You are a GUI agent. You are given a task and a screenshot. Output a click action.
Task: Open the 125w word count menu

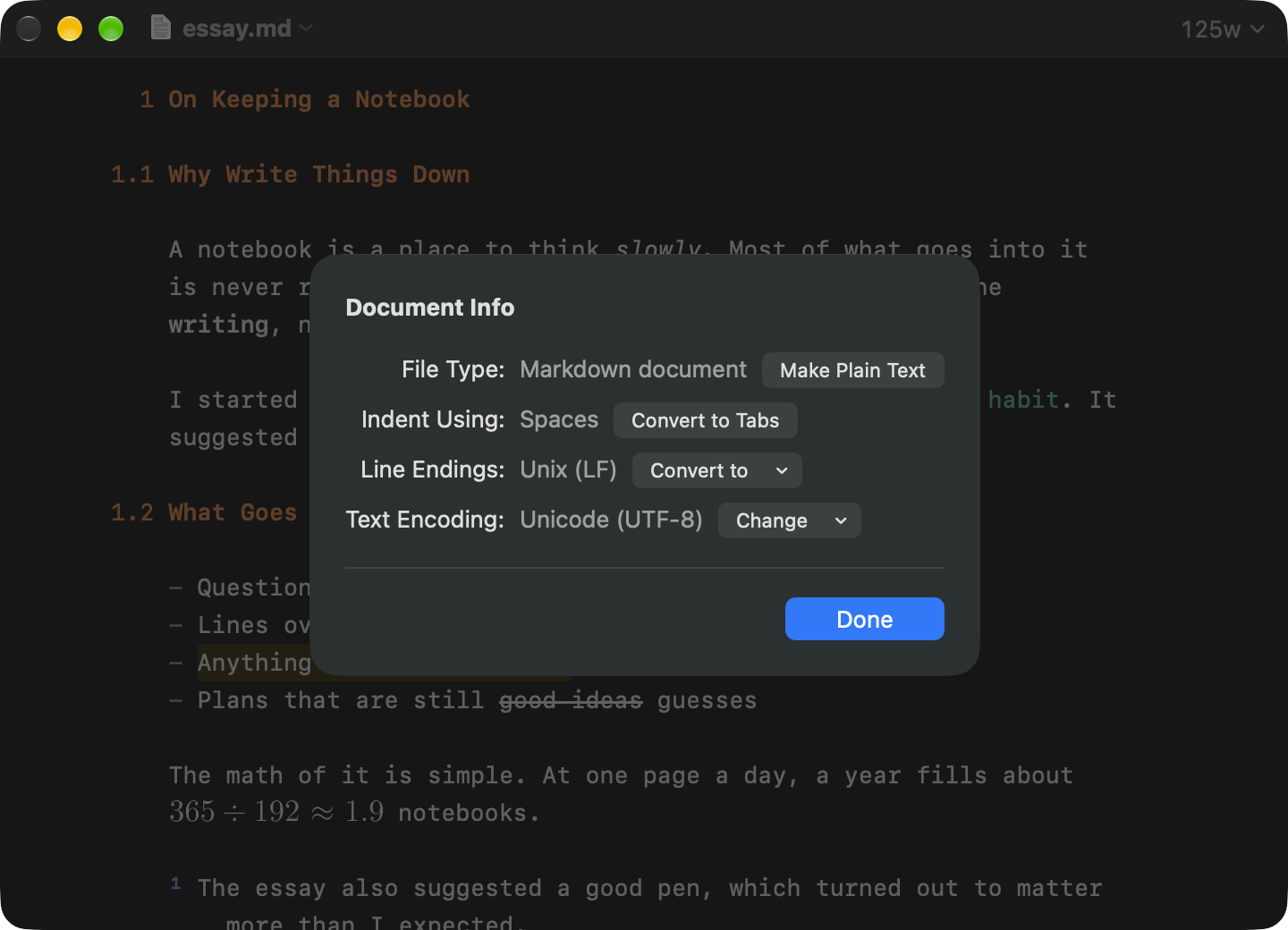pos(1222,30)
